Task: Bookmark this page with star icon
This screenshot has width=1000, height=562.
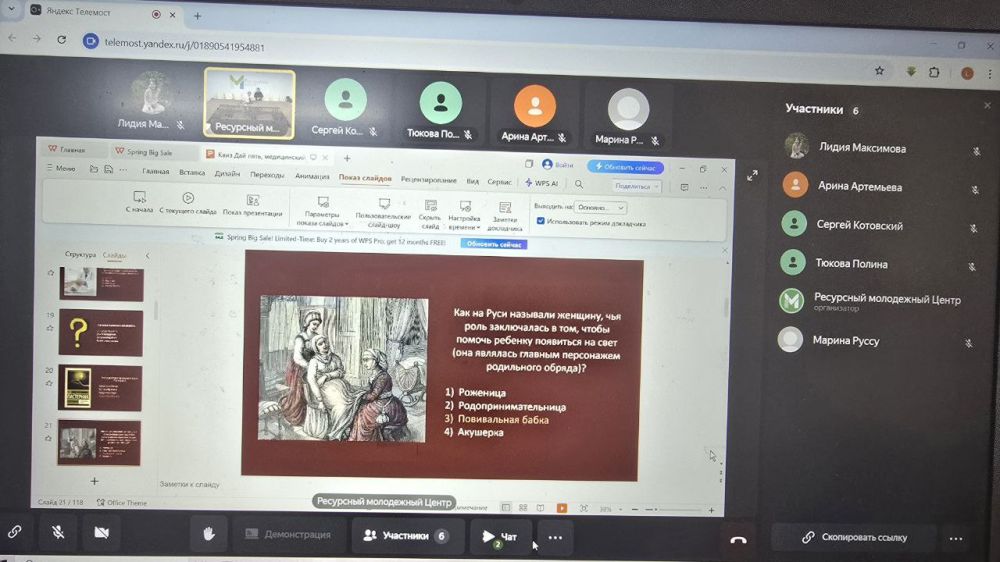Action: tap(879, 71)
